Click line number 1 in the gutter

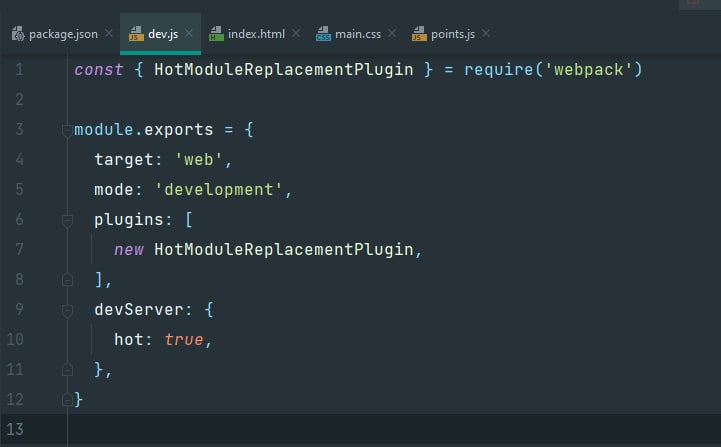coord(19,70)
